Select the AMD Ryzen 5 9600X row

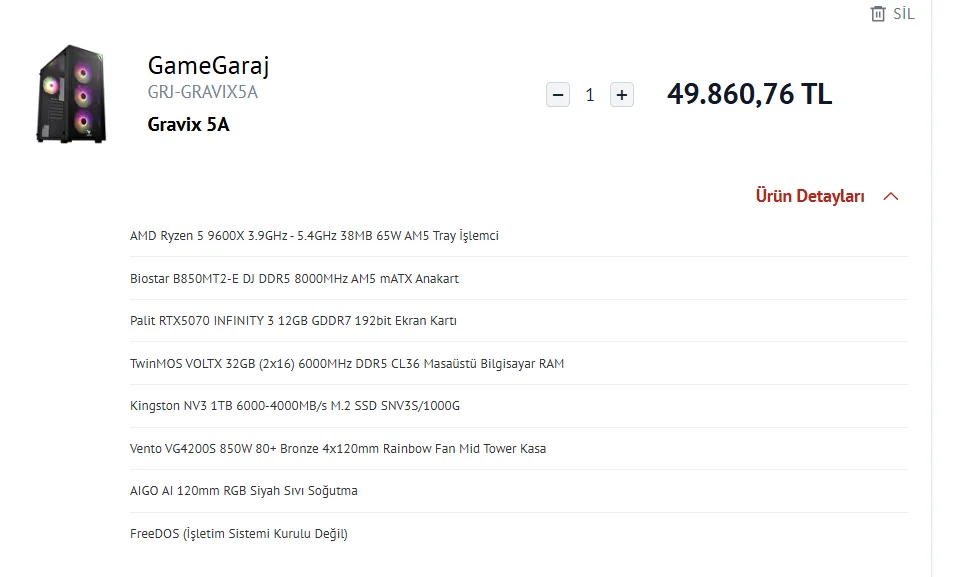click(x=314, y=236)
